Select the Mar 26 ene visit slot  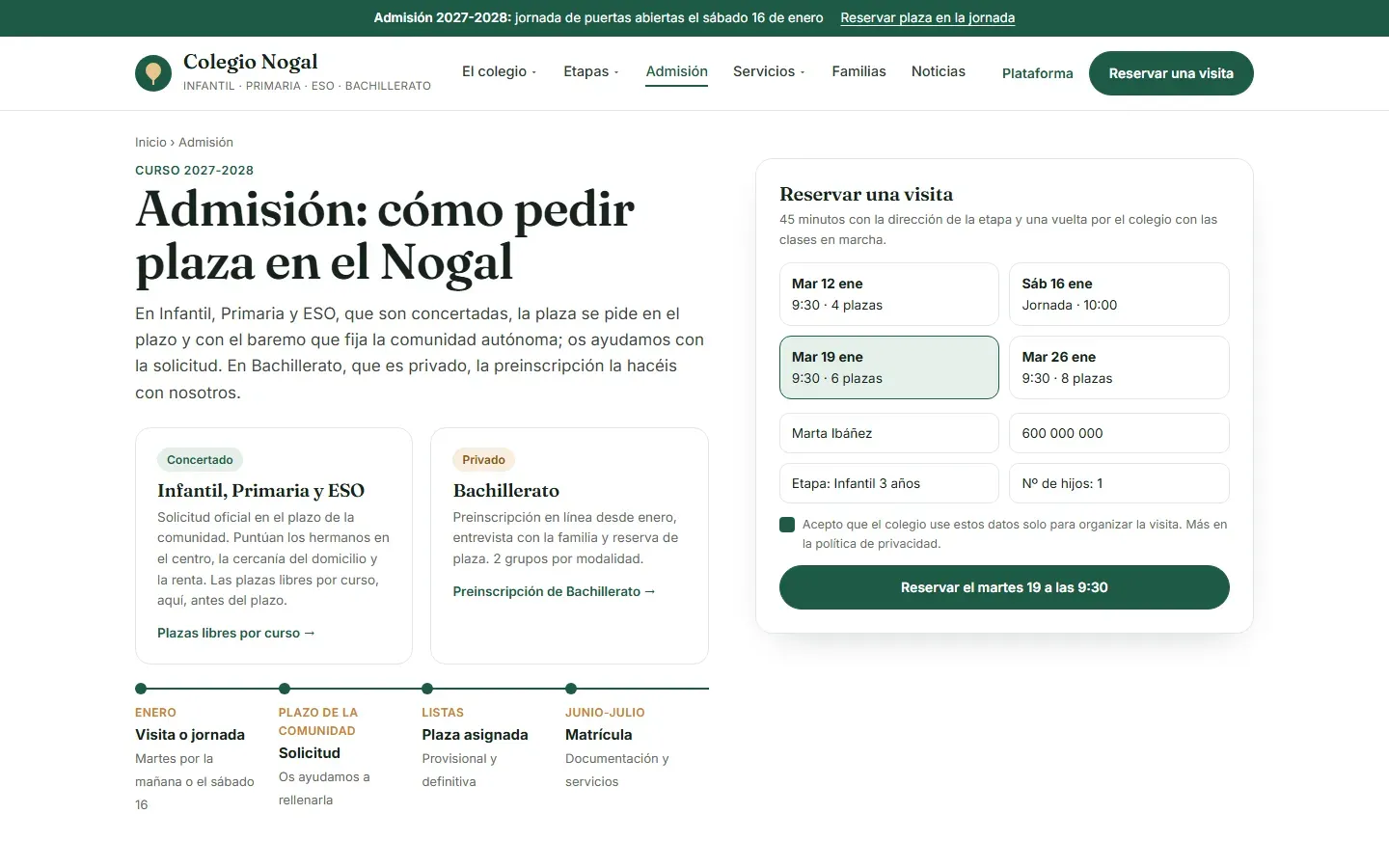[1119, 367]
